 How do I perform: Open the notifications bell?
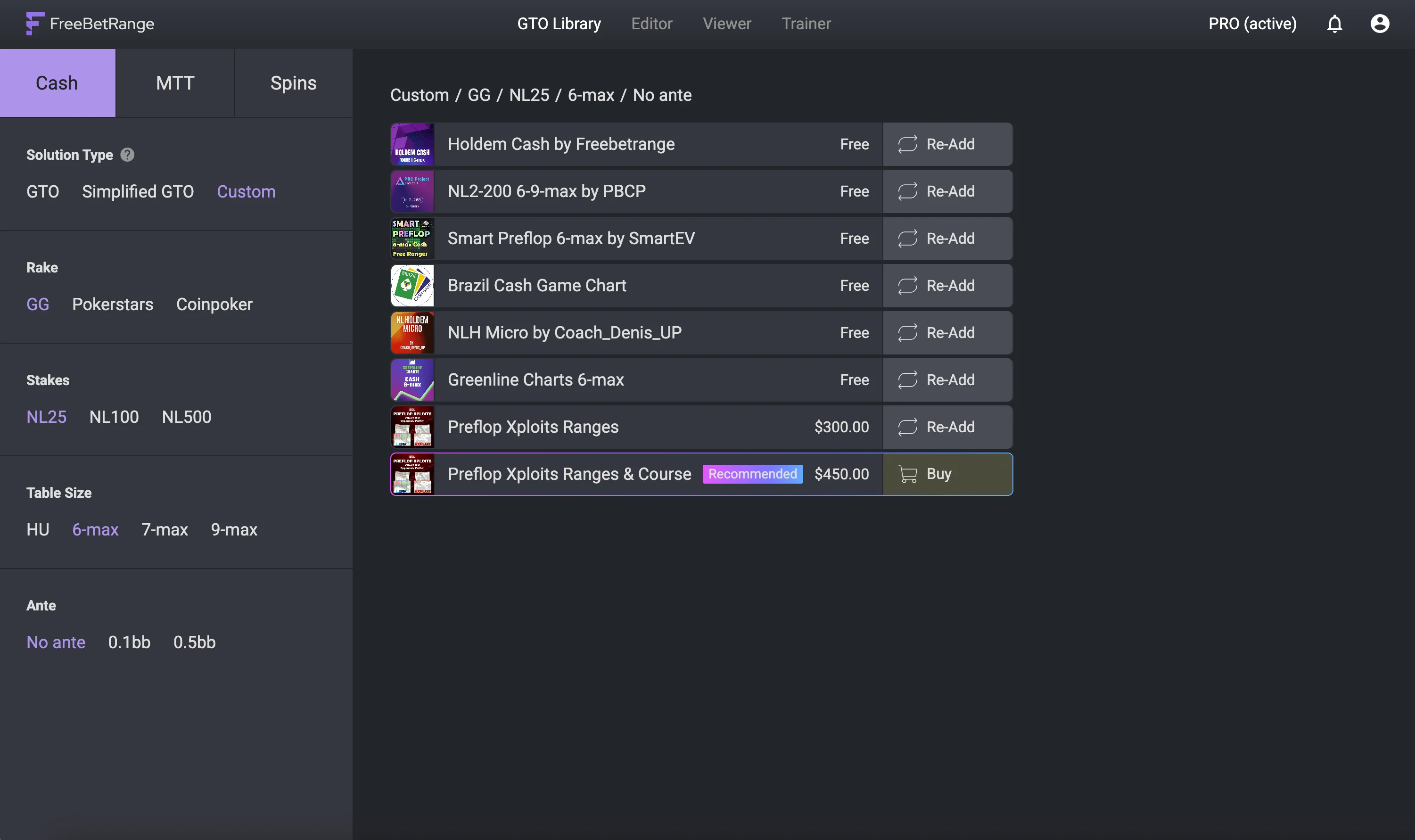[x=1334, y=24]
